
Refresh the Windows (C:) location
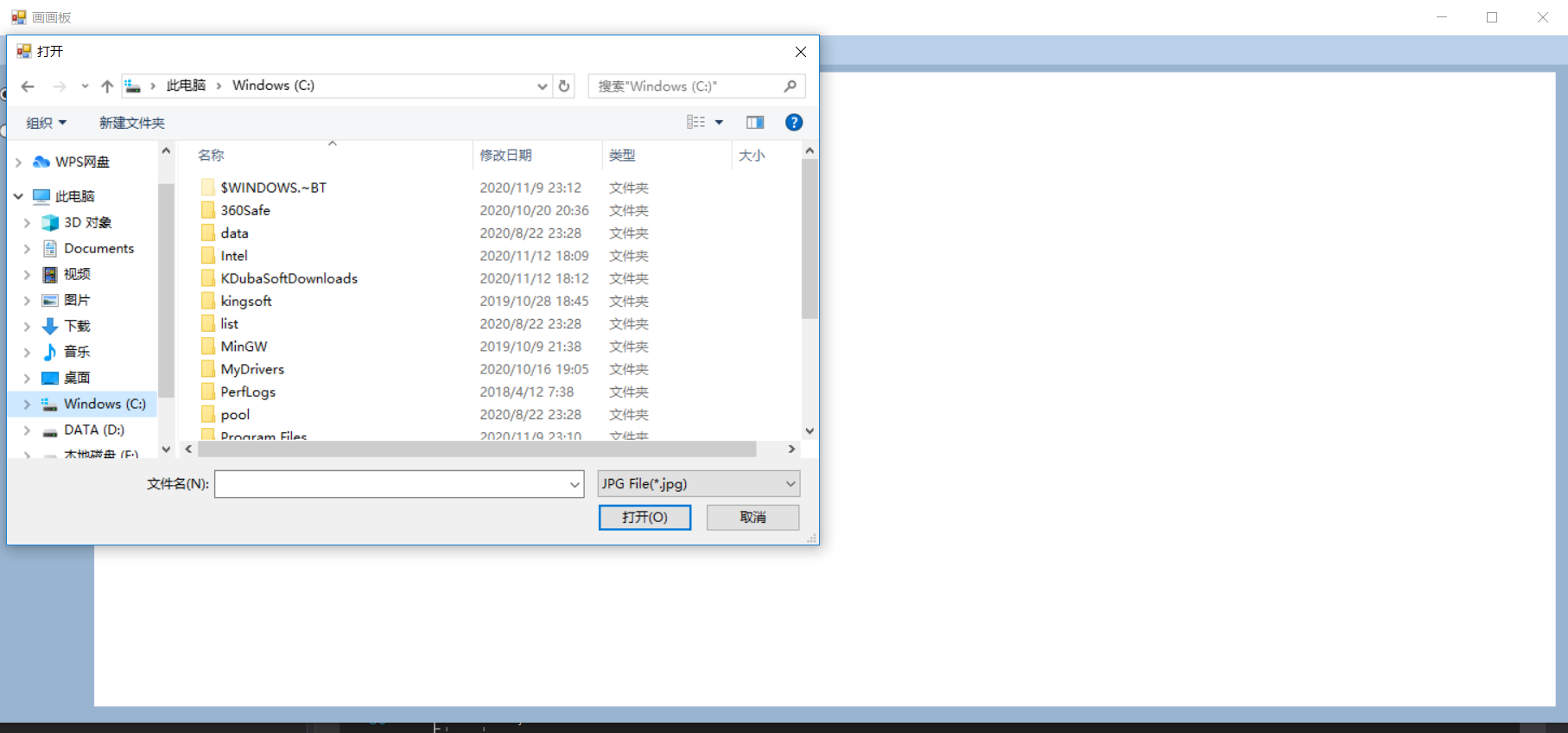tap(564, 86)
